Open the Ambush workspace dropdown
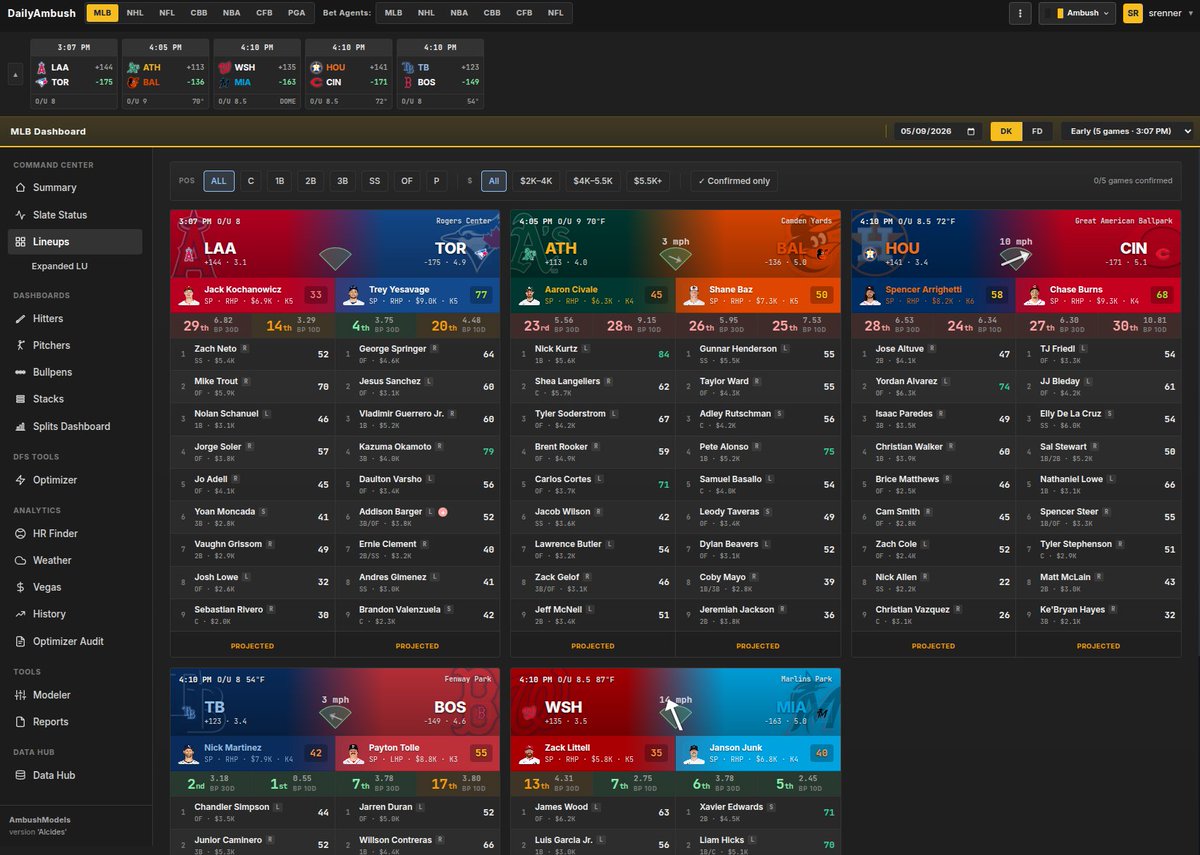Image resolution: width=1200 pixels, height=855 pixels. tap(1077, 13)
